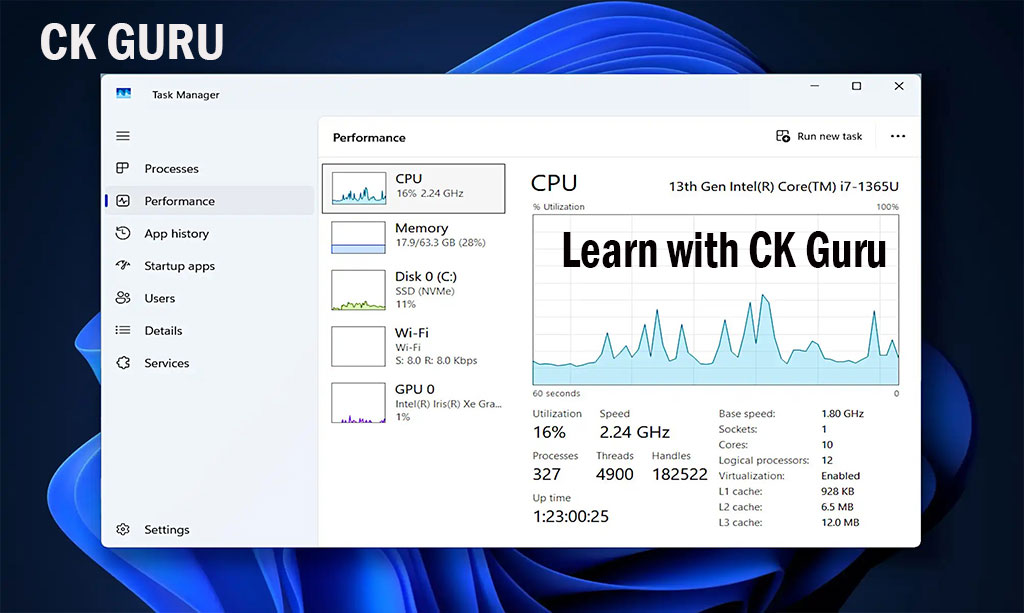Click the Task Manager window title

(x=185, y=95)
